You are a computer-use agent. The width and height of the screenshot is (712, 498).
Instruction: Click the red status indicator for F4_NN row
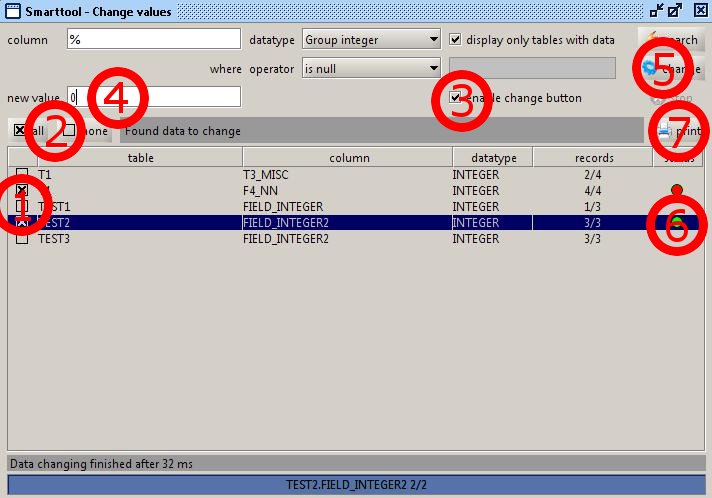[x=677, y=190]
